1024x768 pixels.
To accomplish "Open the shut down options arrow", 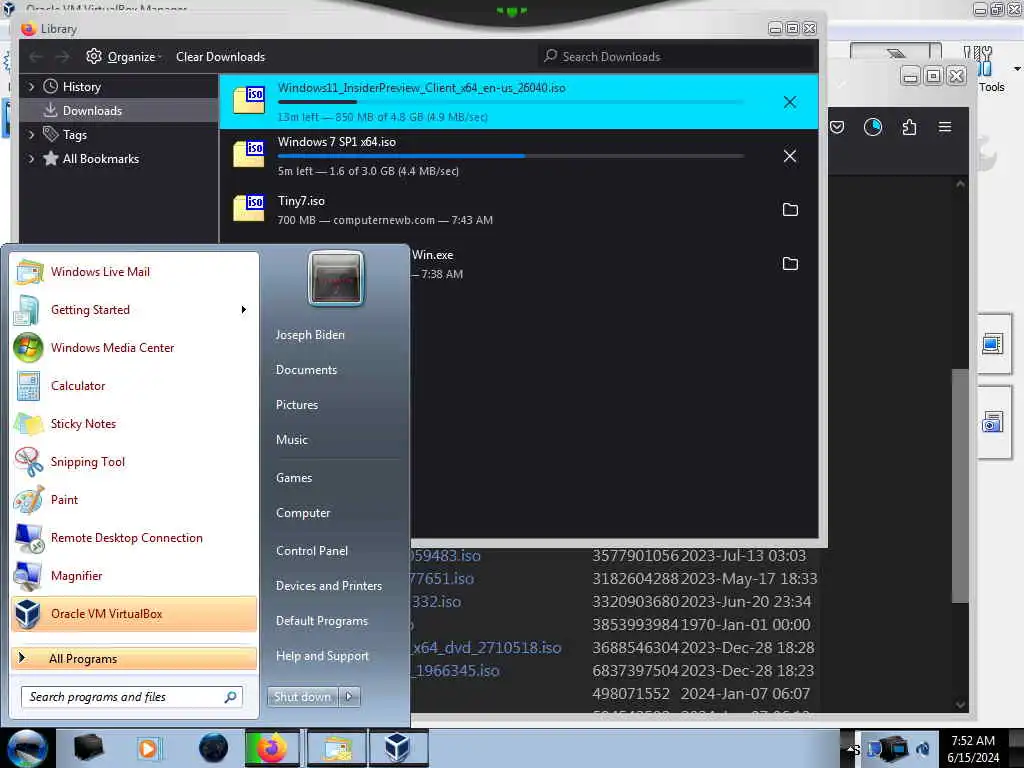I will tap(349, 697).
